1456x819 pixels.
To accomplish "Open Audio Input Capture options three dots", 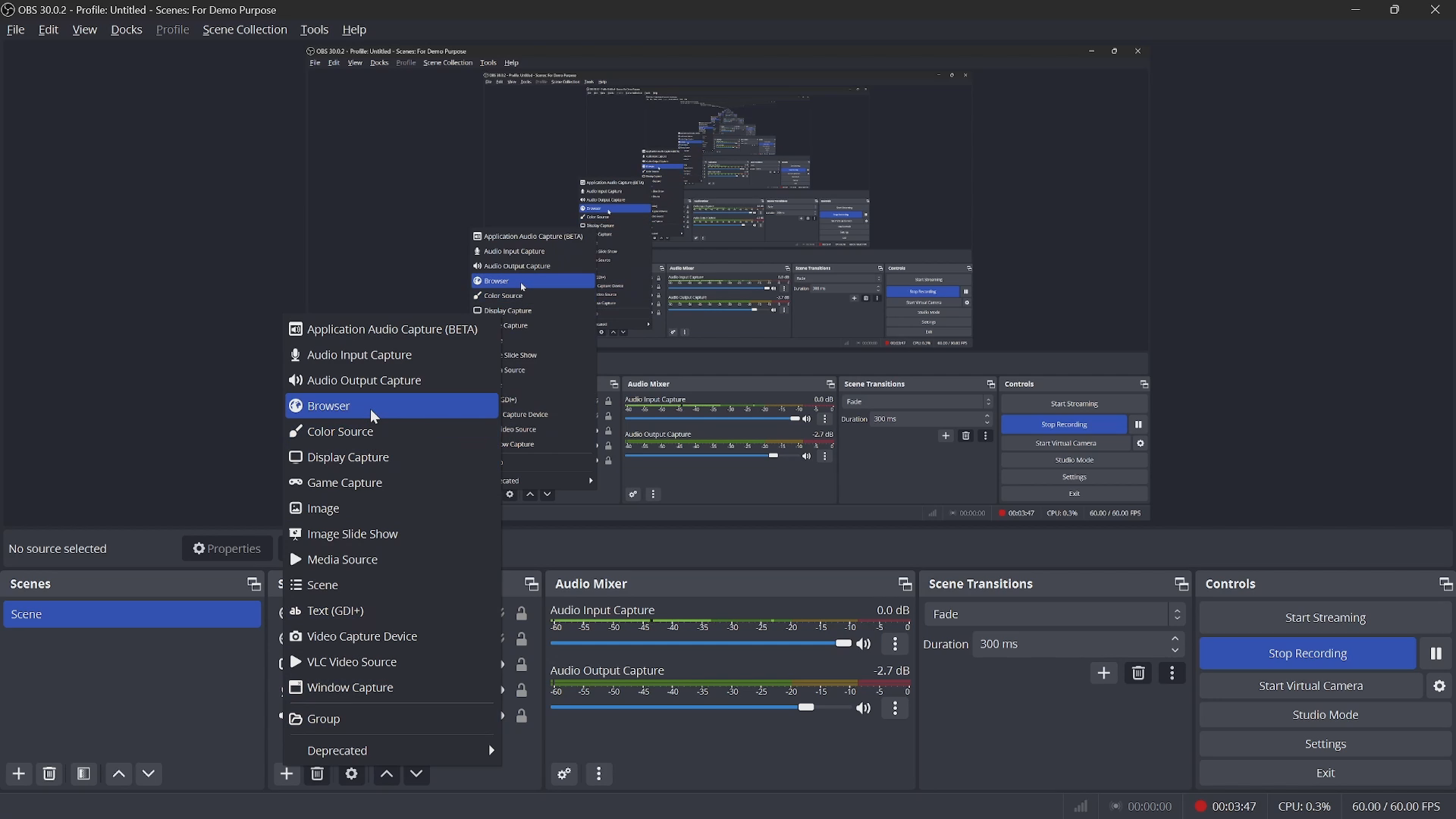I will [896, 645].
